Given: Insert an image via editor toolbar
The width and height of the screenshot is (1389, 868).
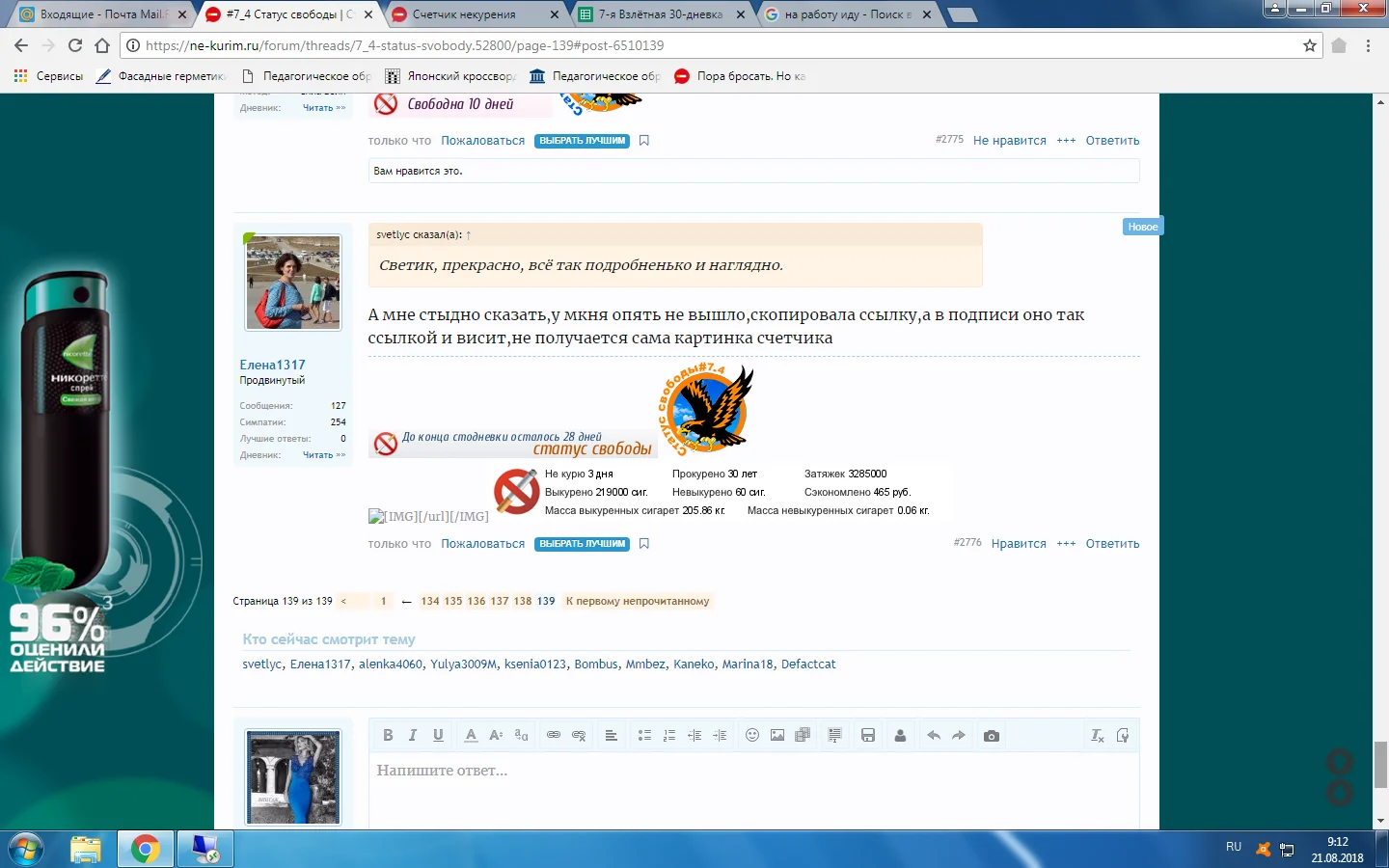Looking at the screenshot, I should coord(777,735).
